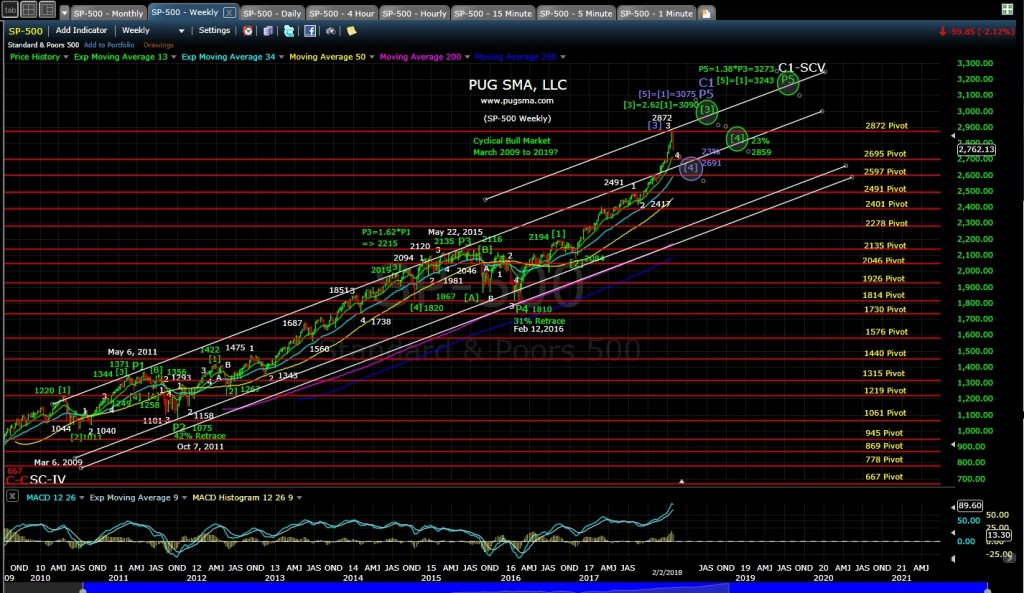Switch to SP-500 5 Minute tab
1024x593 pixels.
tap(576, 13)
